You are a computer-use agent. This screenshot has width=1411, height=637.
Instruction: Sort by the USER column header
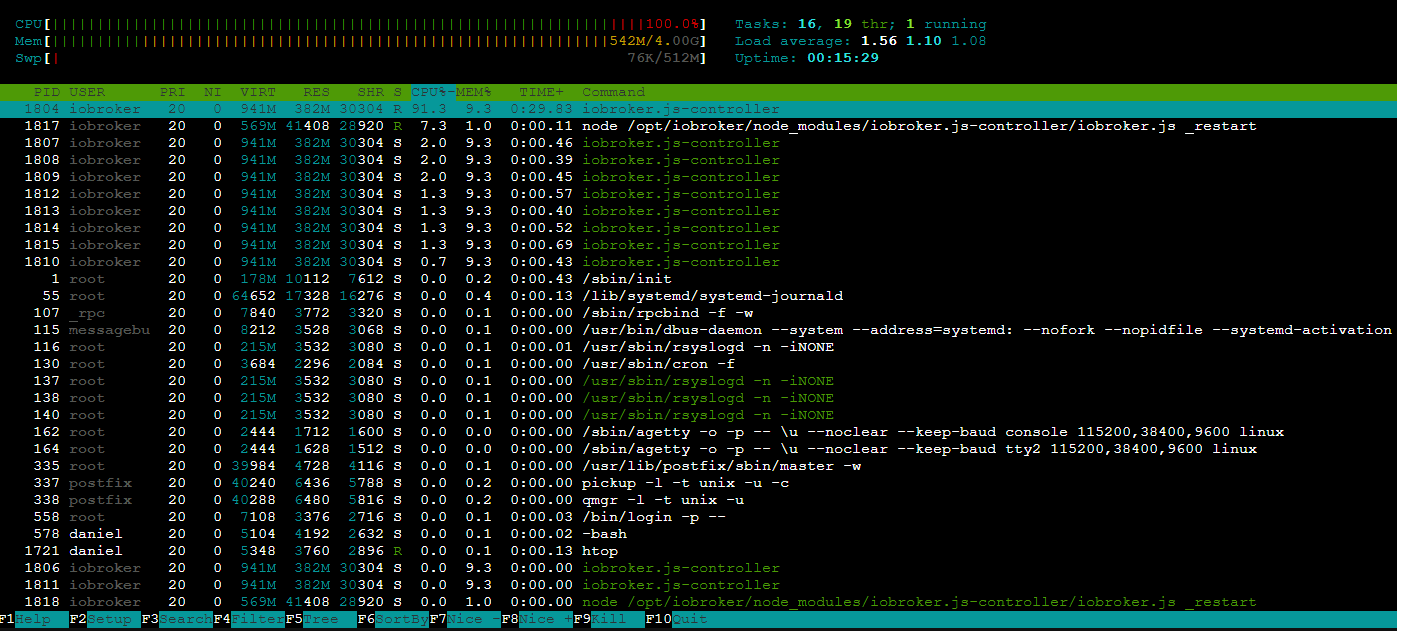click(x=87, y=92)
